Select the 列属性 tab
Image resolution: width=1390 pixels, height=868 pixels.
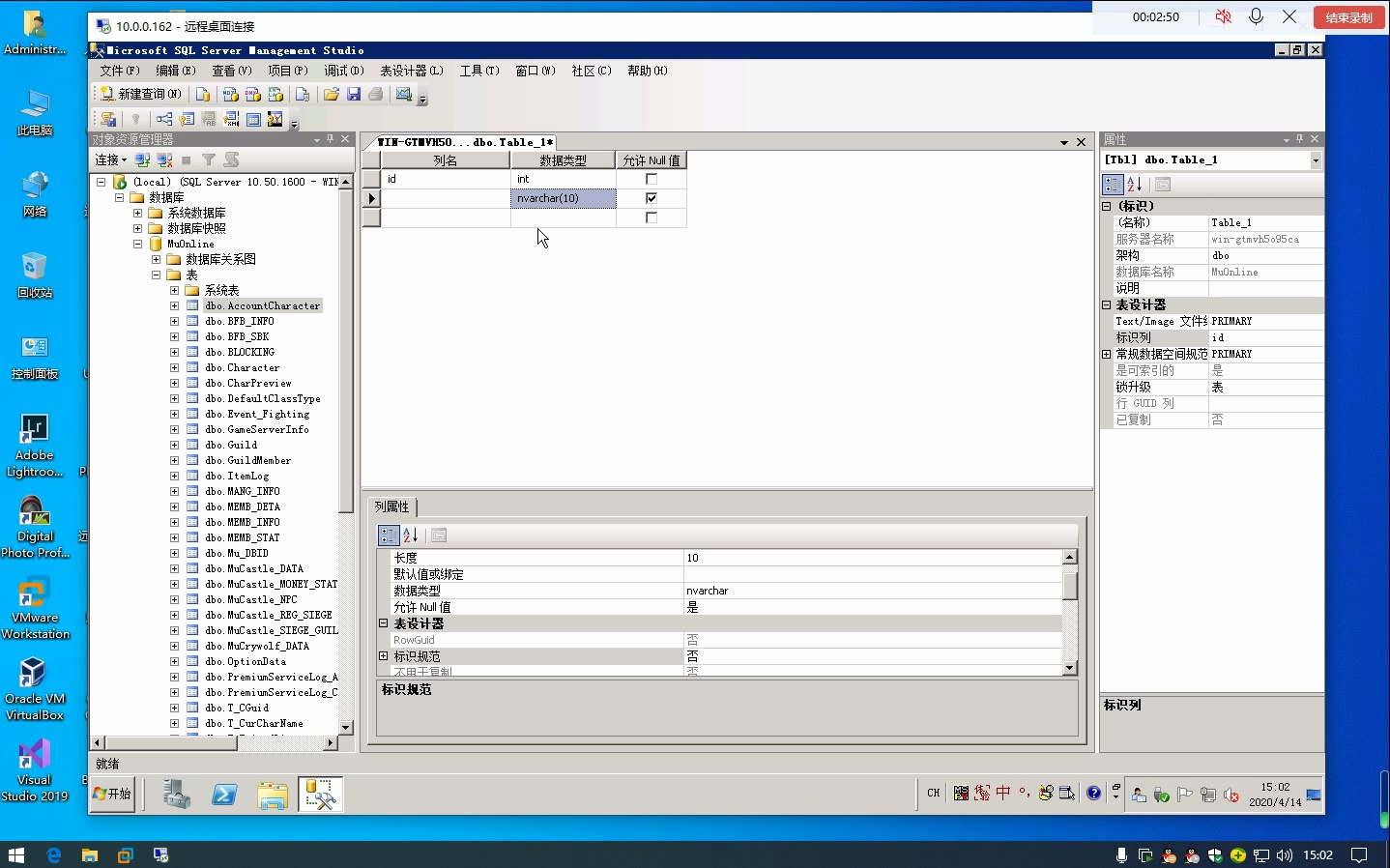pos(391,506)
